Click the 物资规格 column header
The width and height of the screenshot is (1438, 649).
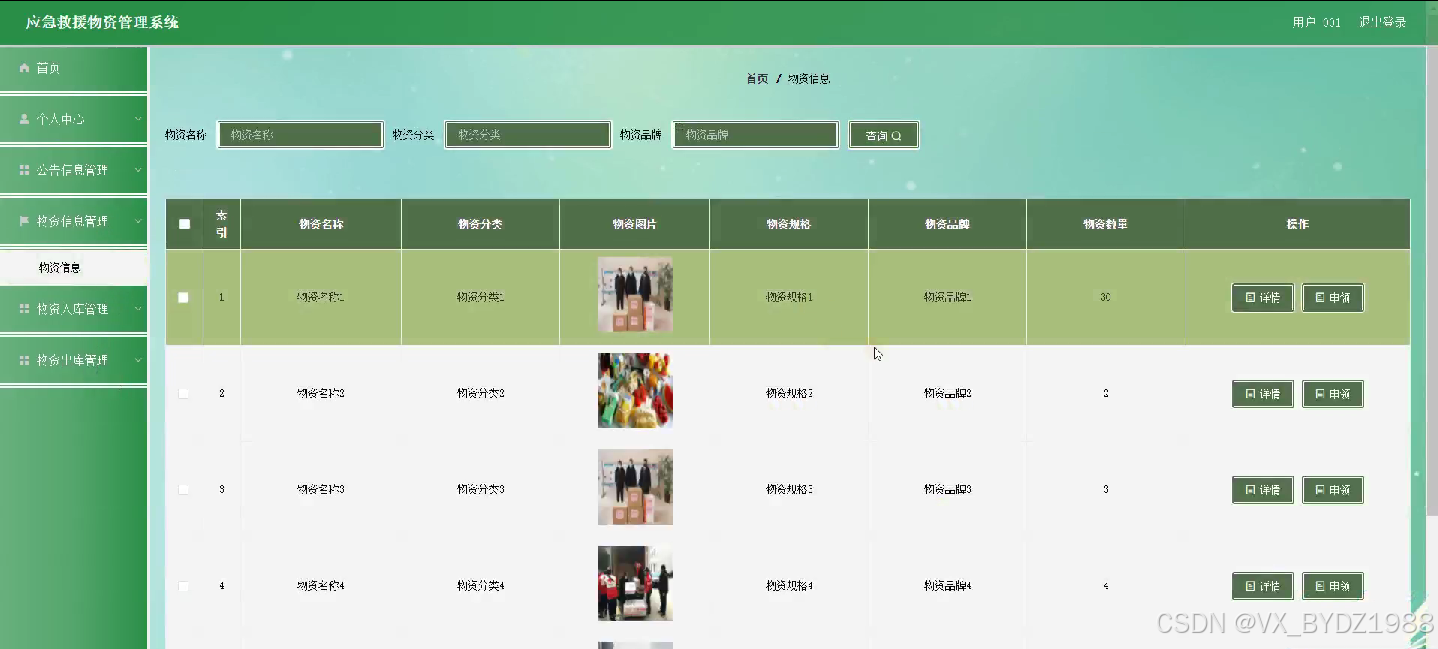point(789,224)
